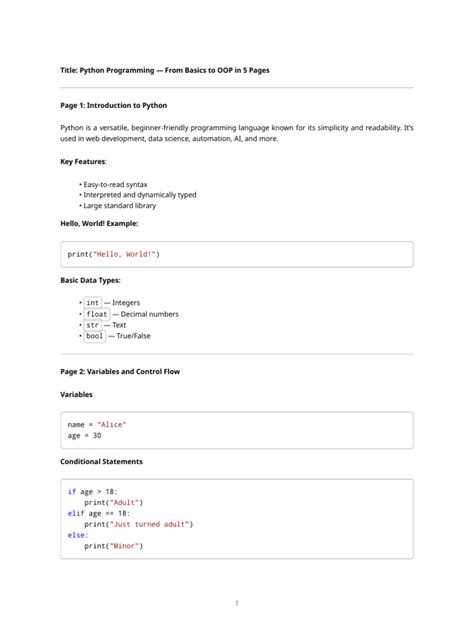The width and height of the screenshot is (474, 632).
Task: Click the Variables subheading
Action: click(x=76, y=395)
